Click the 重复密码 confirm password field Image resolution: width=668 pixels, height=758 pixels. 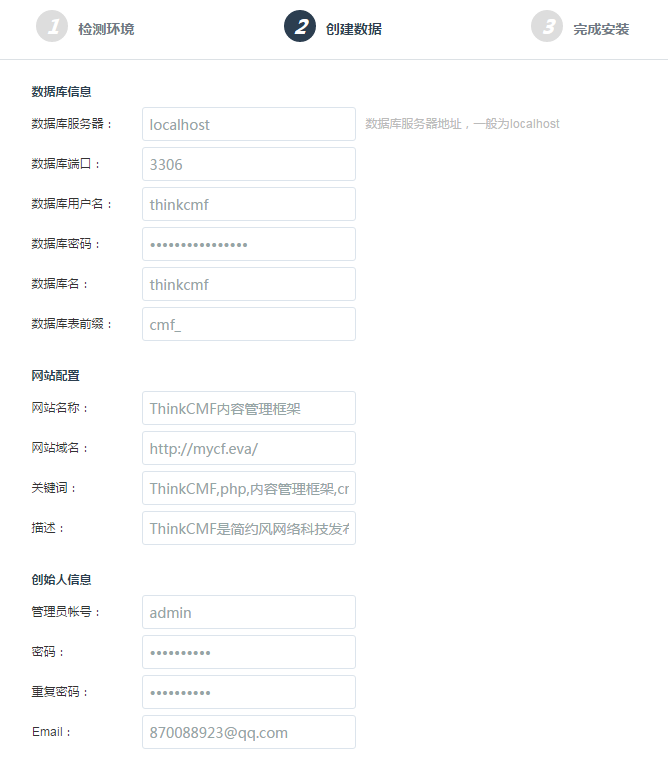point(249,692)
